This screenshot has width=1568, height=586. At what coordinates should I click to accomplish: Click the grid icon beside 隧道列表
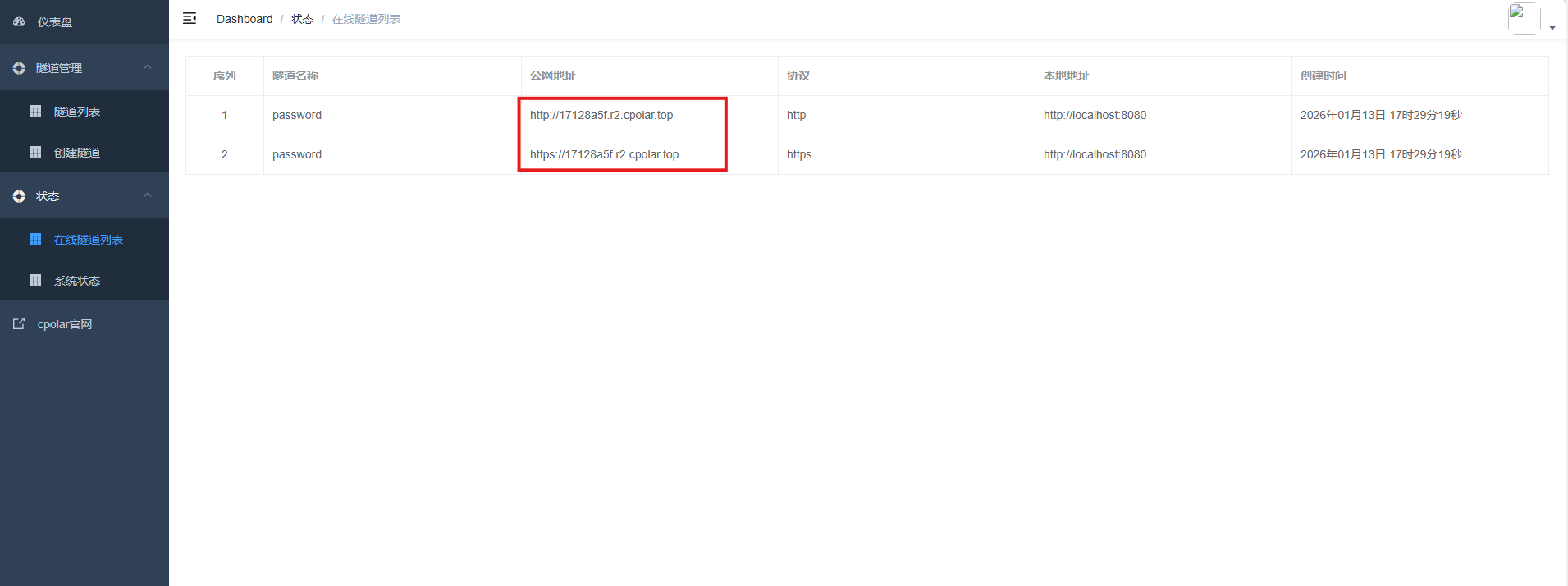click(x=35, y=111)
